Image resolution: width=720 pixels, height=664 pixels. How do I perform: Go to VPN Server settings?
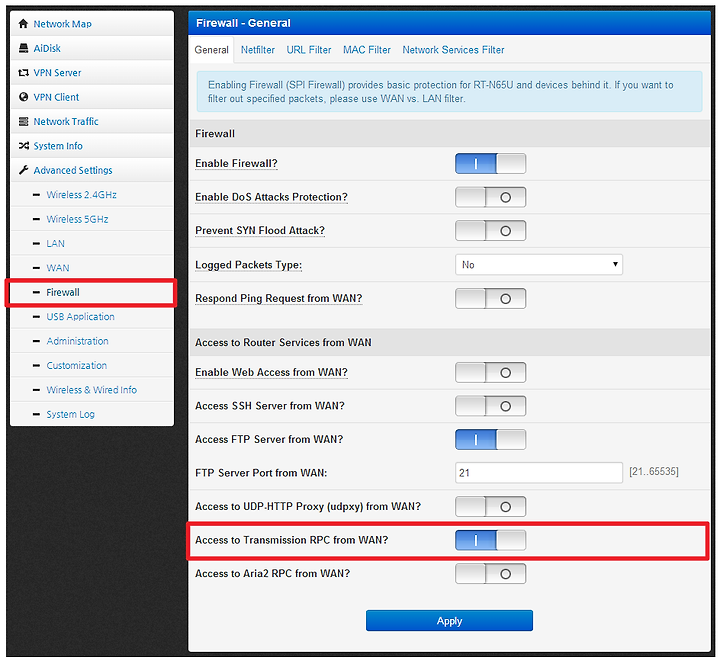57,73
